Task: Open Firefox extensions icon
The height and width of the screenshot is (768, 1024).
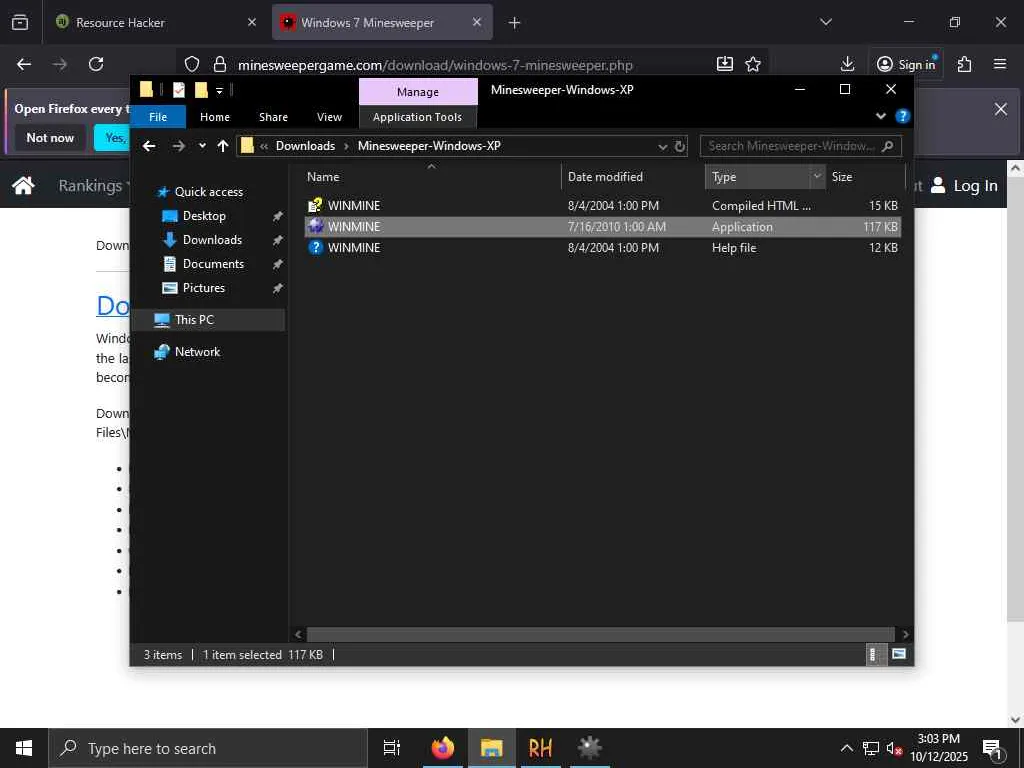Action: (x=964, y=64)
